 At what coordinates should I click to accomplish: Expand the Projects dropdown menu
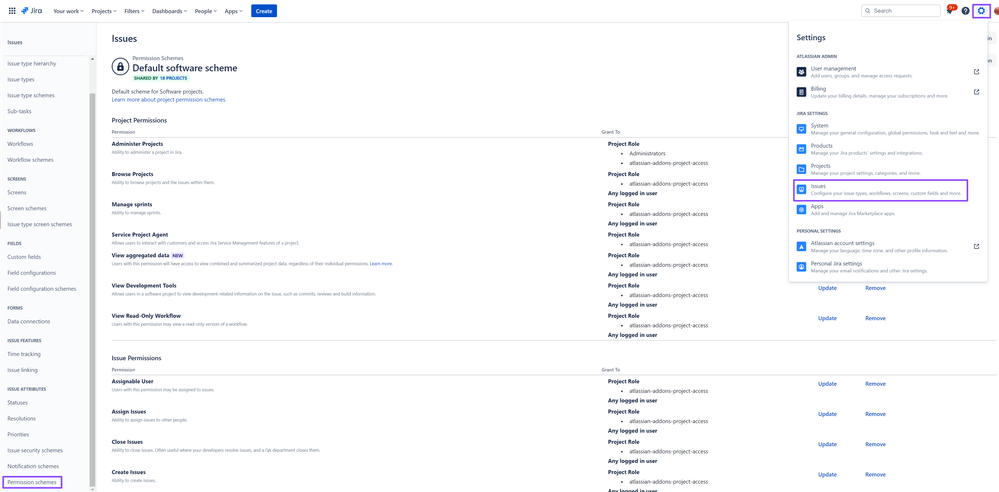pyautogui.click(x=105, y=11)
